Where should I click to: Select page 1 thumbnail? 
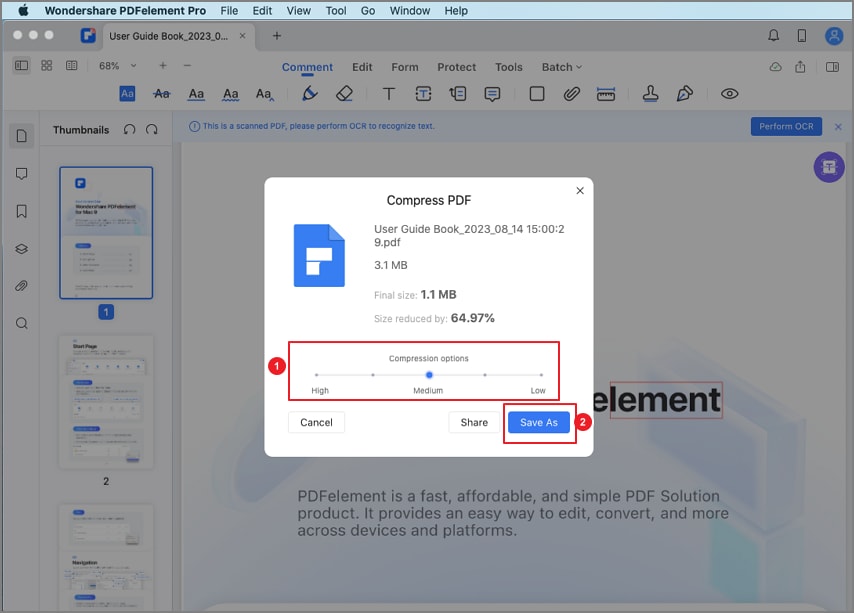pos(106,233)
